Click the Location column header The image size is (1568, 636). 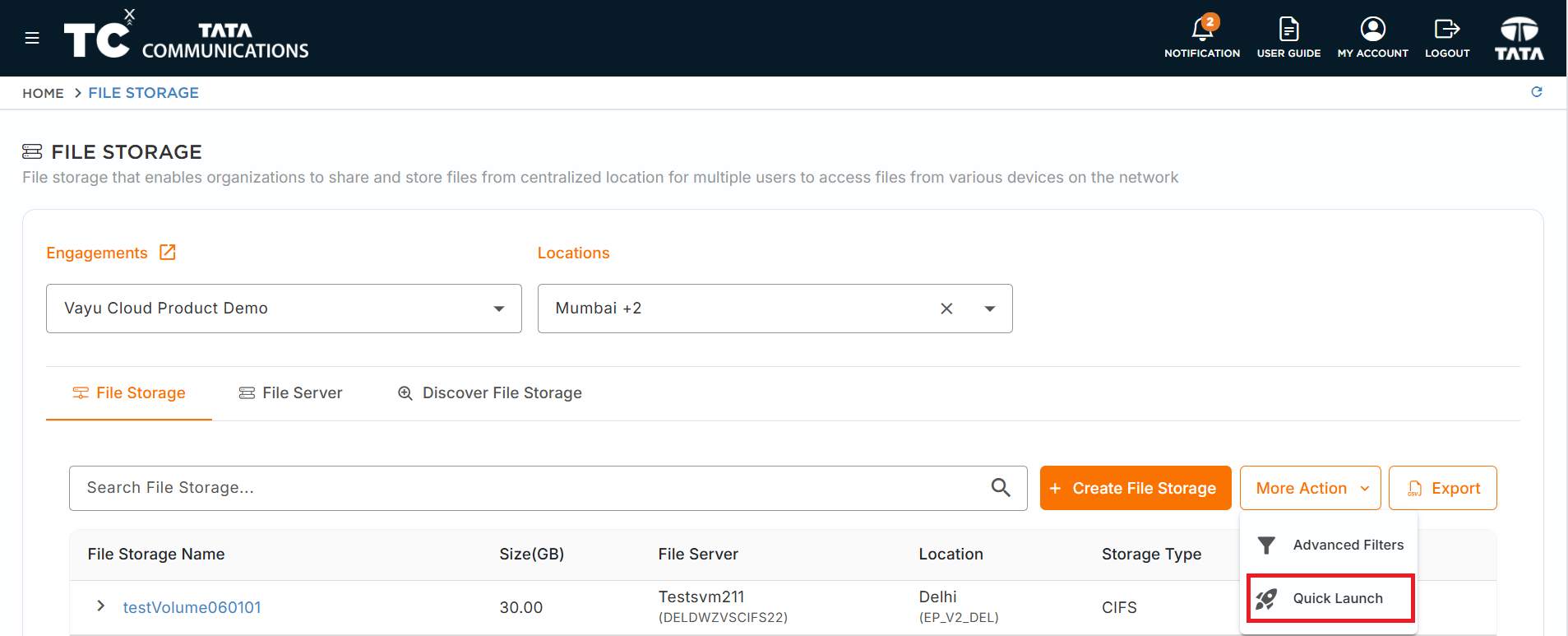pos(951,555)
